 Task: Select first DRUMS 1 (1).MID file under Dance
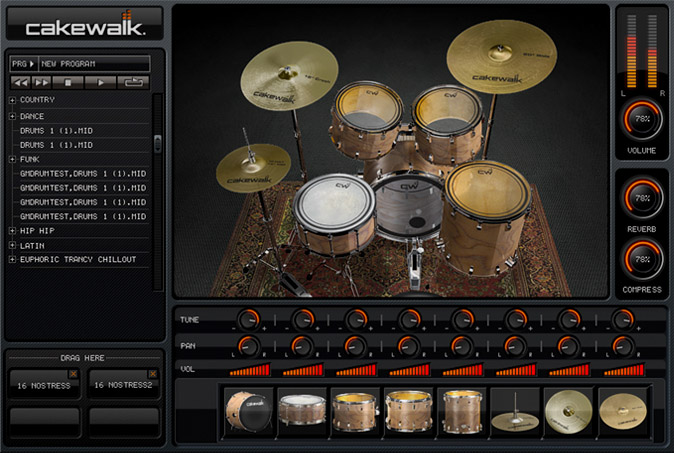click(56, 131)
